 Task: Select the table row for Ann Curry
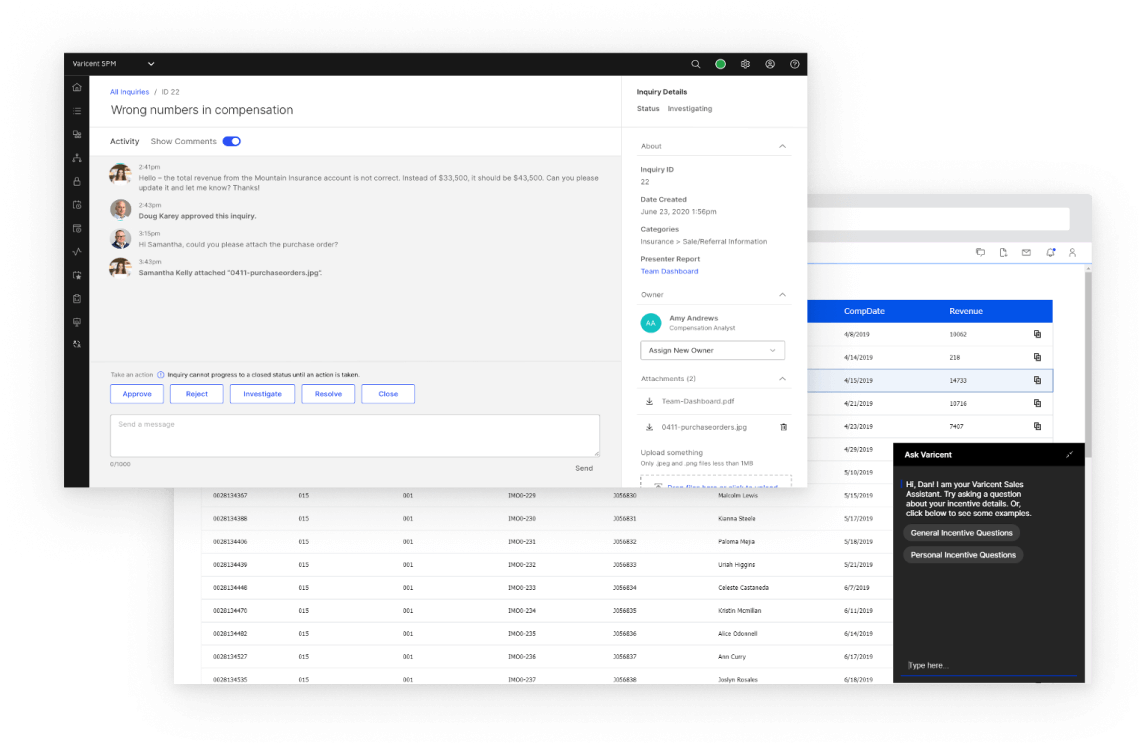click(547, 657)
